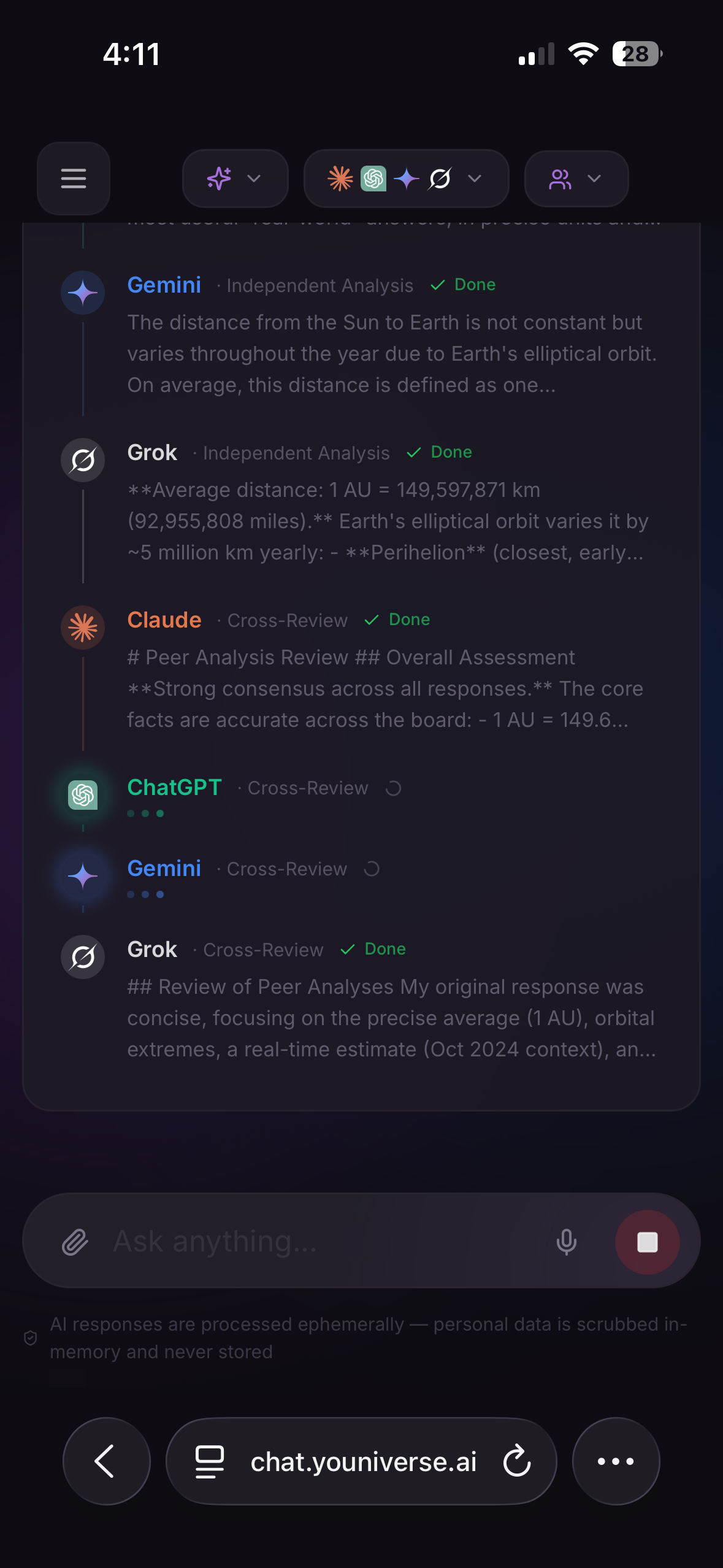
Task: Select the ChatGPT icon in the model selector
Action: point(373,179)
